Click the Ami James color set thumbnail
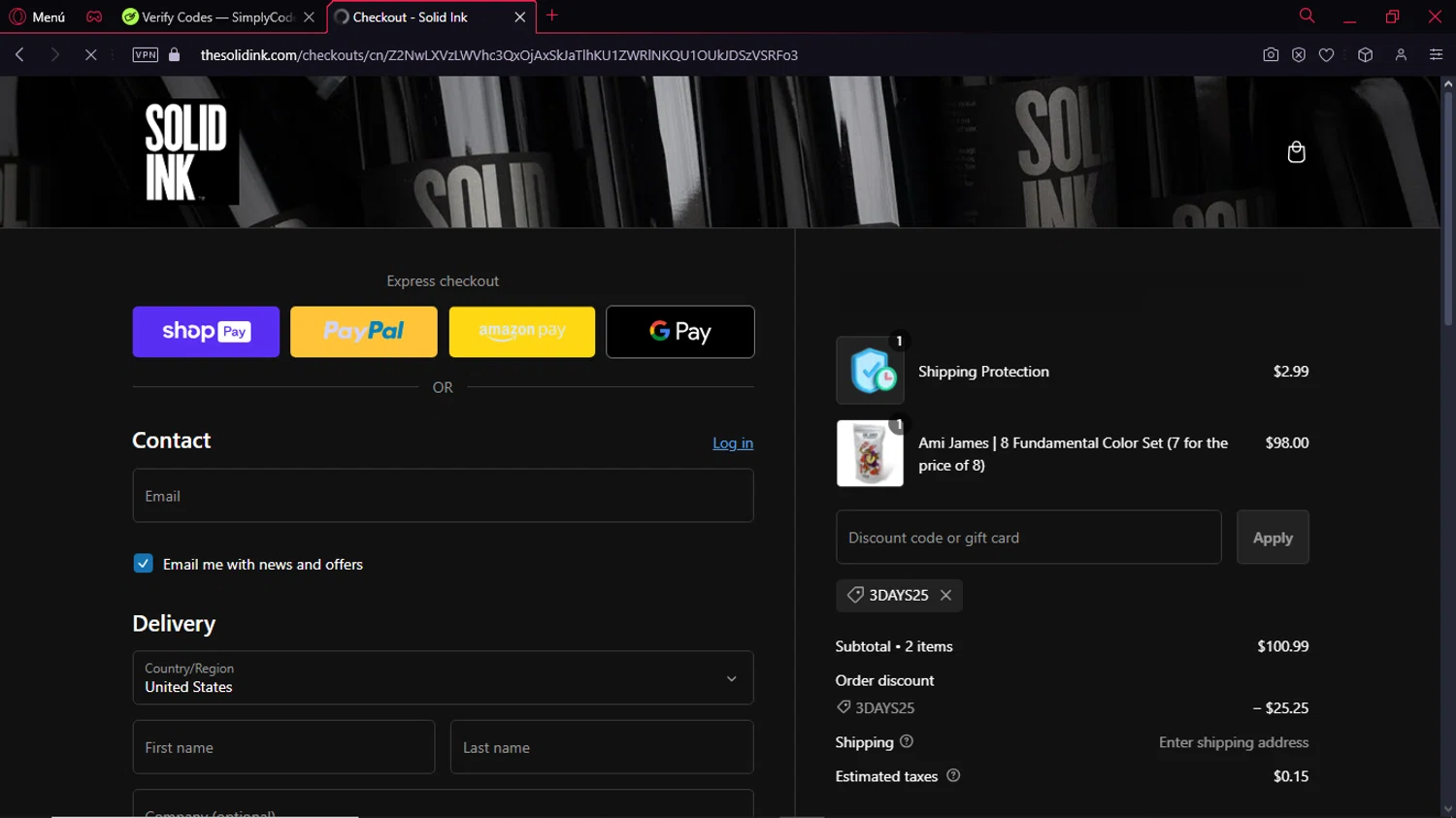The image size is (1456, 818). [870, 453]
